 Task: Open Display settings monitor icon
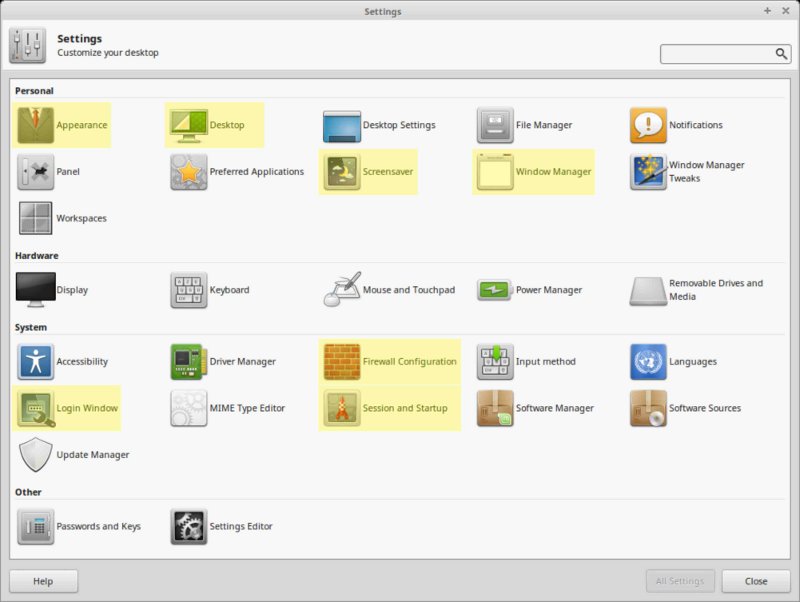click(x=36, y=290)
